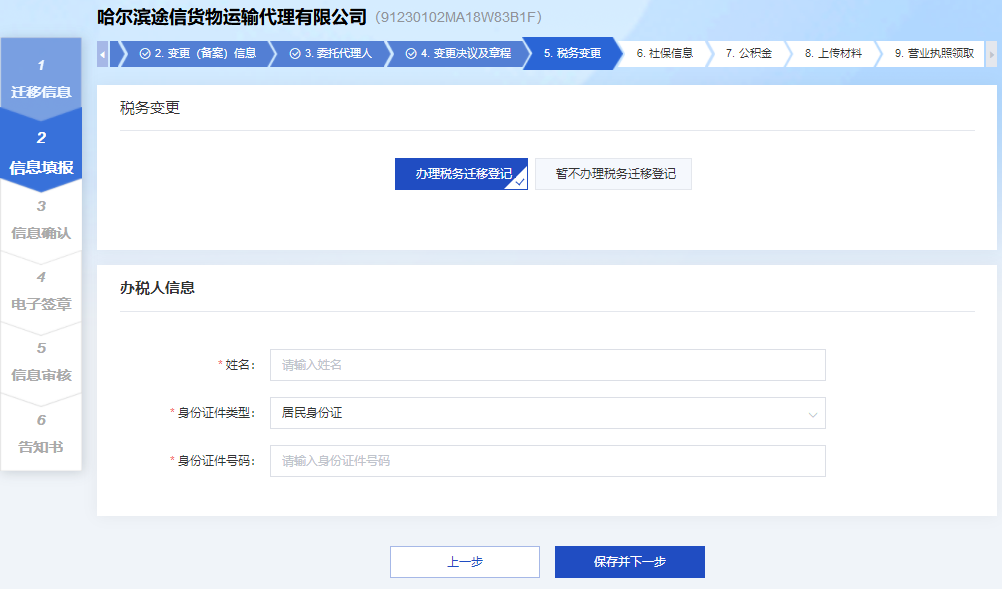Image resolution: width=1002 pixels, height=589 pixels.
Task: Select 办理税务迁移登记 option
Action: pos(461,174)
